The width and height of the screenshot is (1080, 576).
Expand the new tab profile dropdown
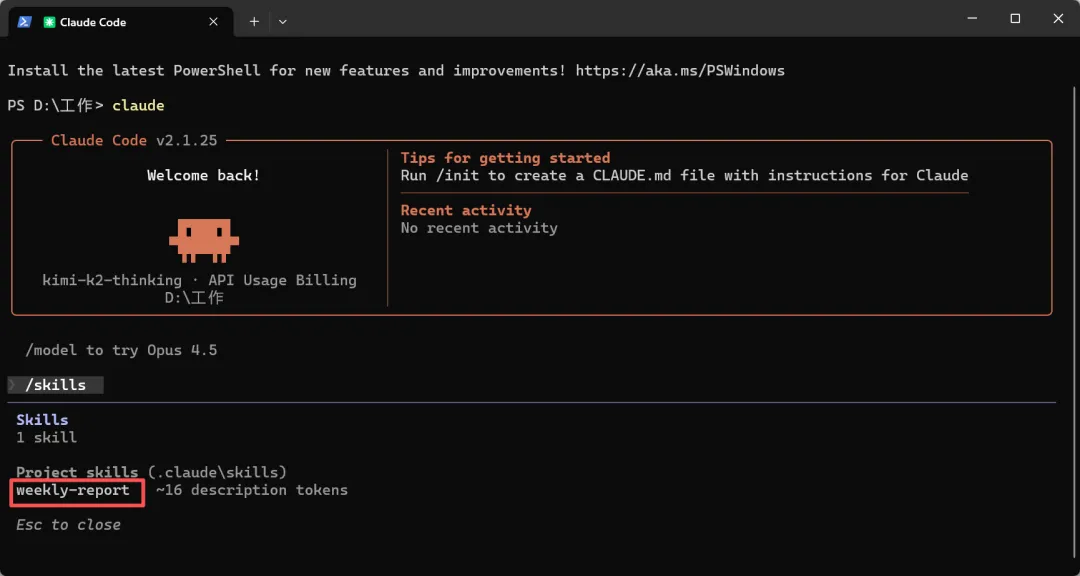pyautogui.click(x=283, y=21)
